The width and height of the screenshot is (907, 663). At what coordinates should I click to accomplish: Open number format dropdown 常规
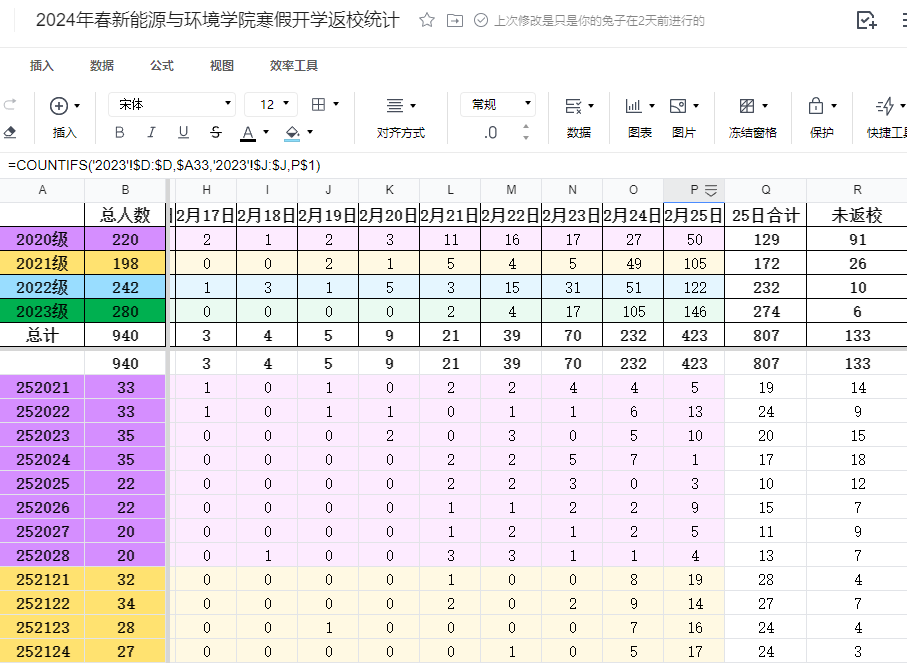pos(497,104)
